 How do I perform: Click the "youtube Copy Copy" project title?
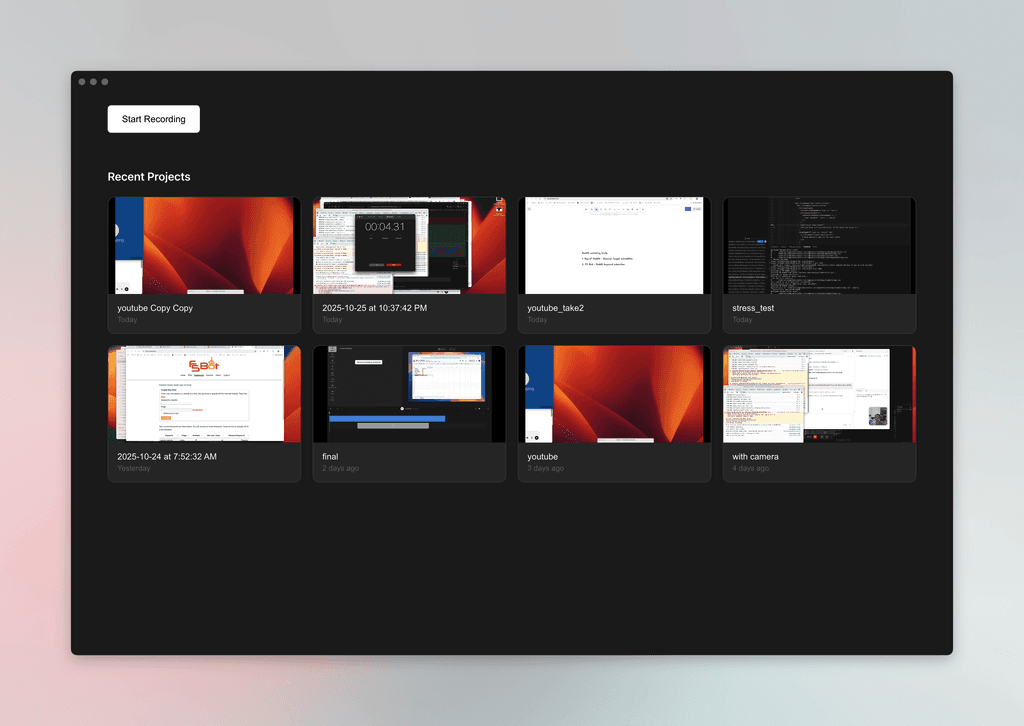coord(155,308)
